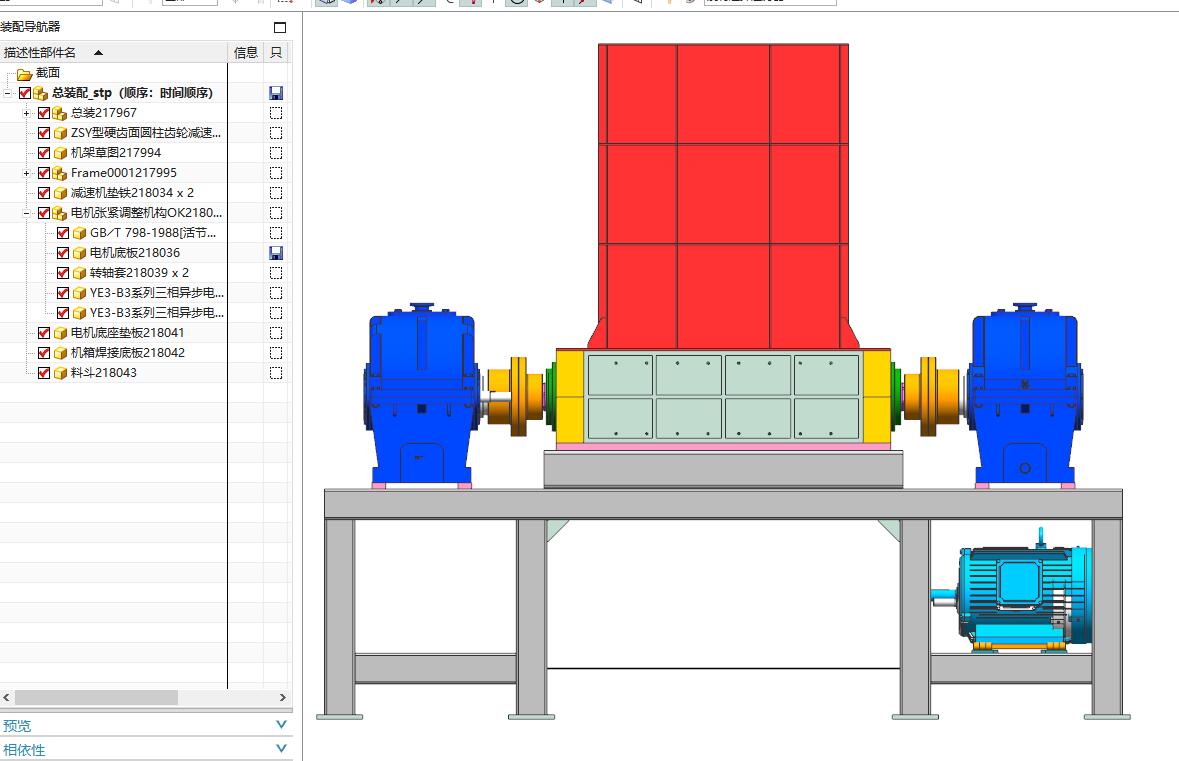Click the save icon in 总装配_stp row

pos(276,93)
